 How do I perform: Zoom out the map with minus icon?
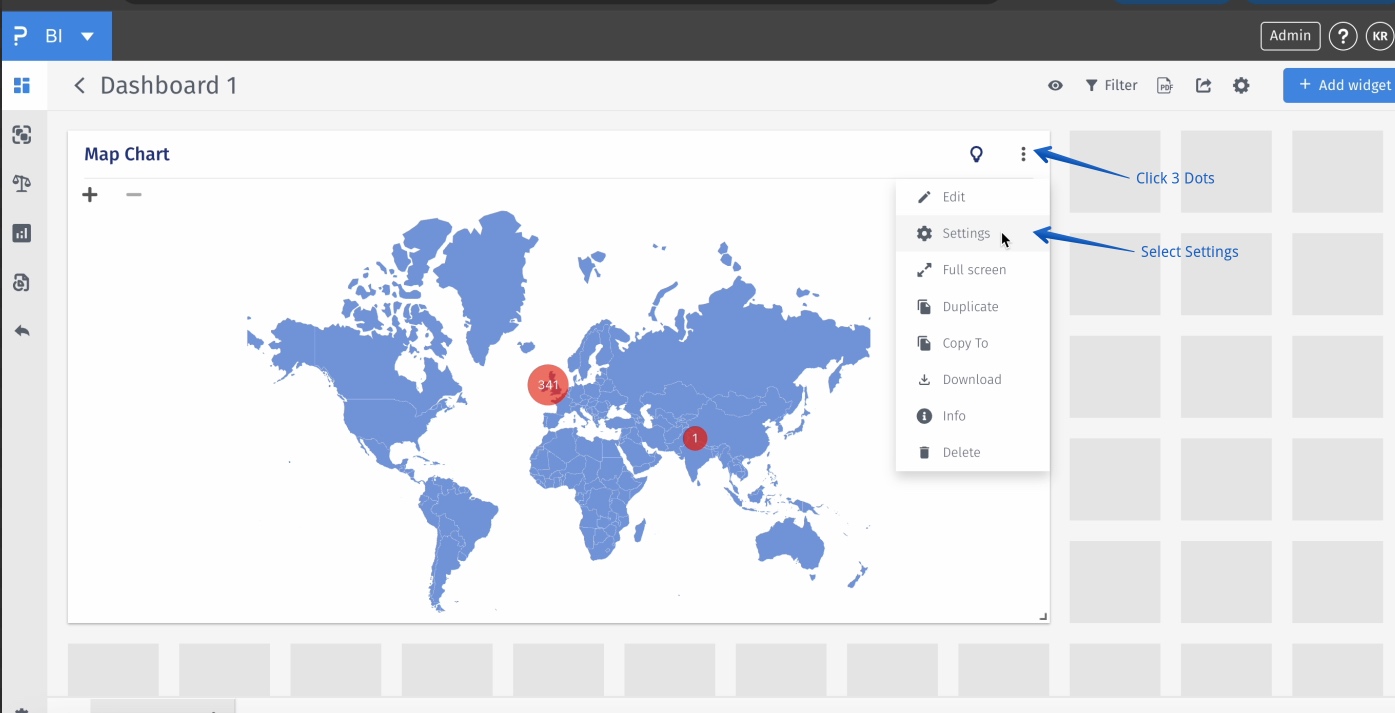click(134, 195)
